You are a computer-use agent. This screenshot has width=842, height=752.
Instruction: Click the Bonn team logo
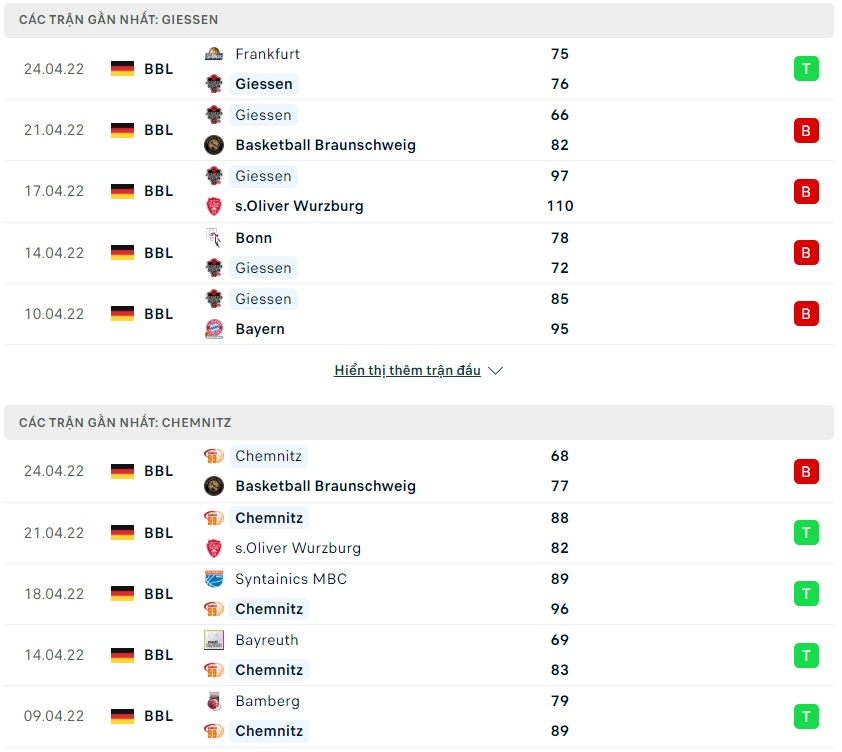213,238
